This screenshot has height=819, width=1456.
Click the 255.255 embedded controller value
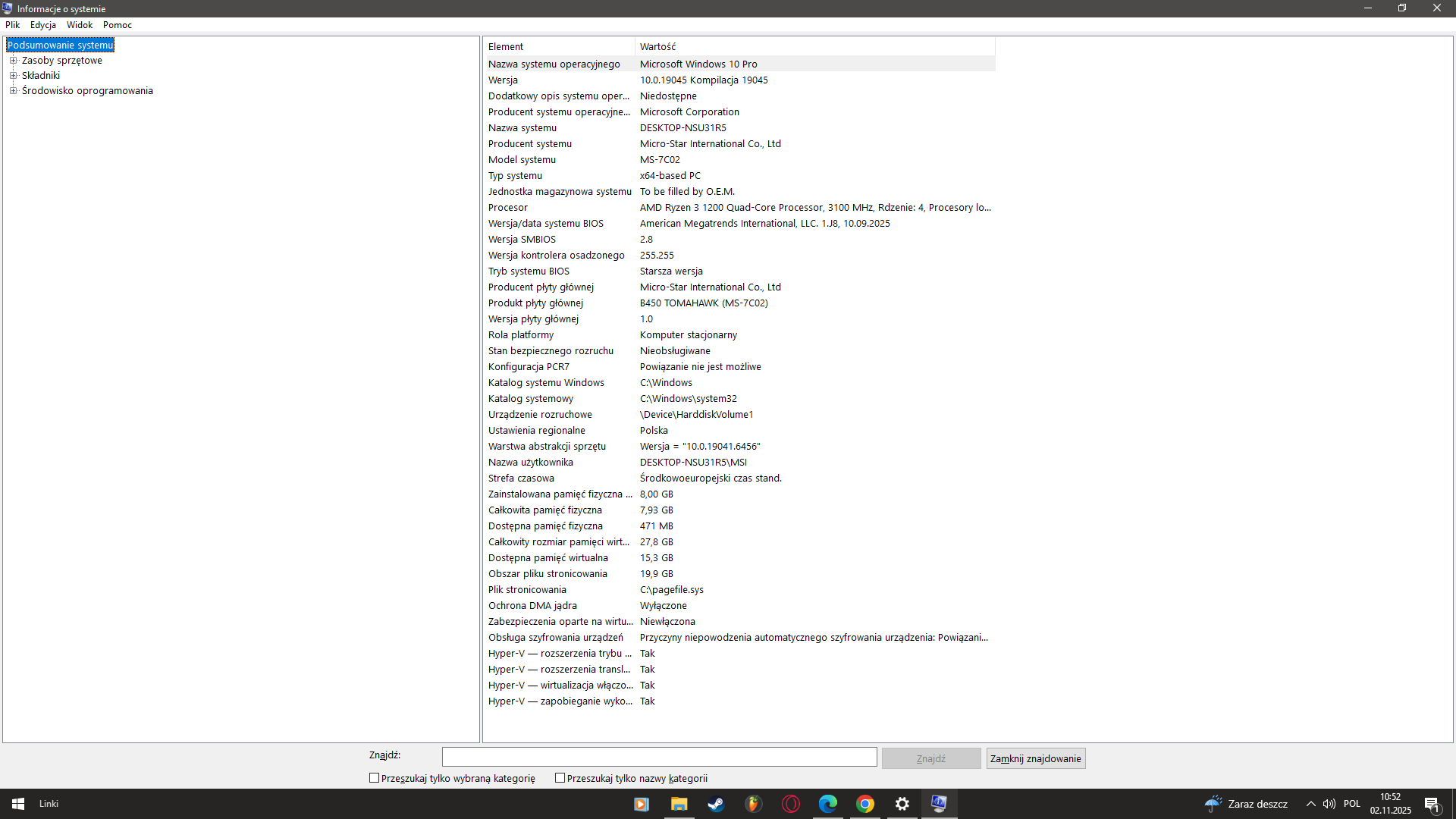[657, 256]
